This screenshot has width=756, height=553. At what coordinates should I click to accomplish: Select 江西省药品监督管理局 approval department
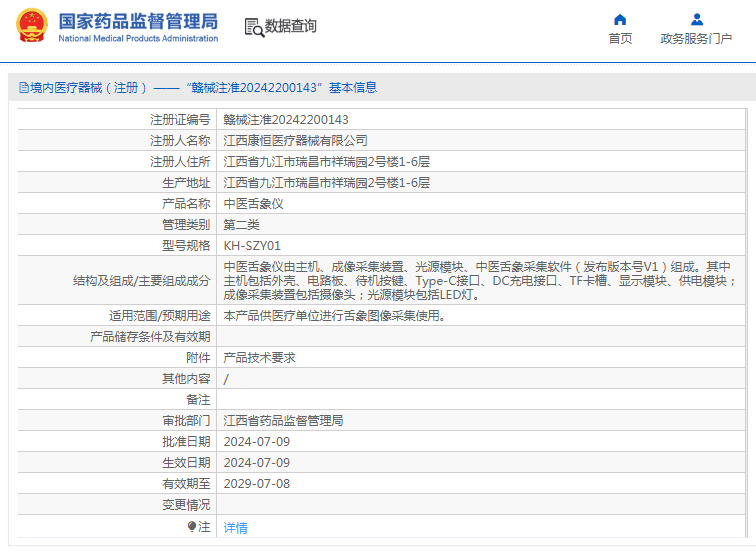click(x=284, y=421)
